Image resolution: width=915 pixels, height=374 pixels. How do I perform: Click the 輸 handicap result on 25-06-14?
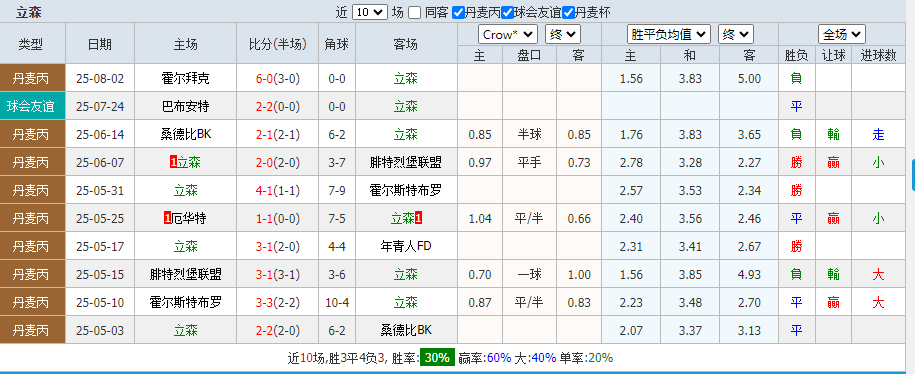[x=833, y=134]
